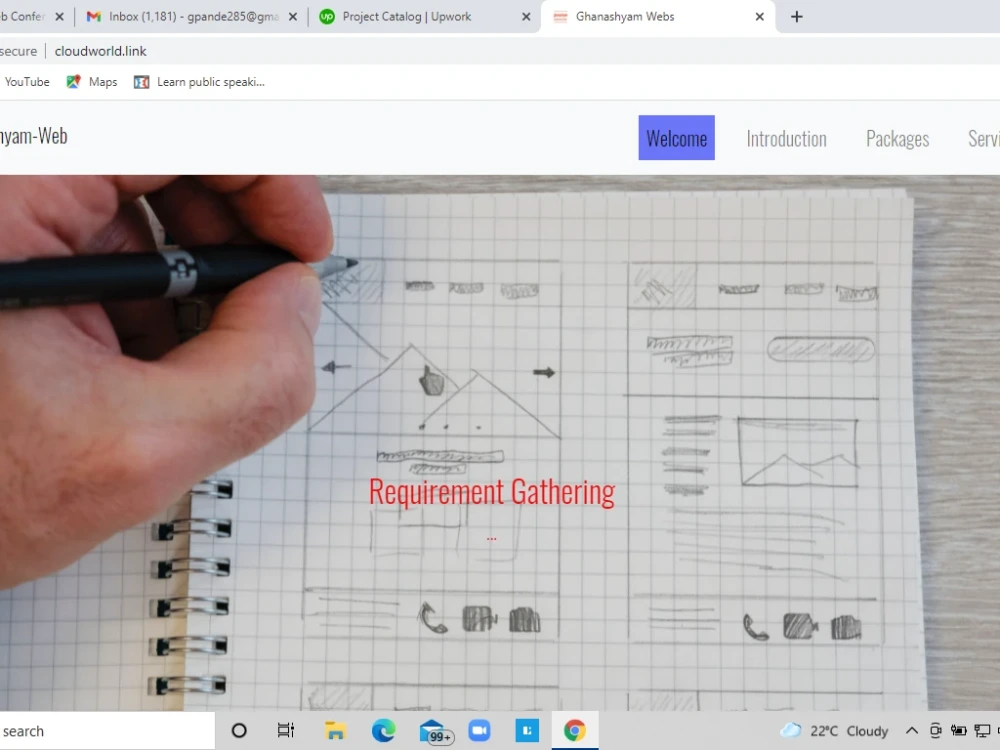Open the YouTube bookmark
This screenshot has height=750, width=1000.
click(27, 82)
